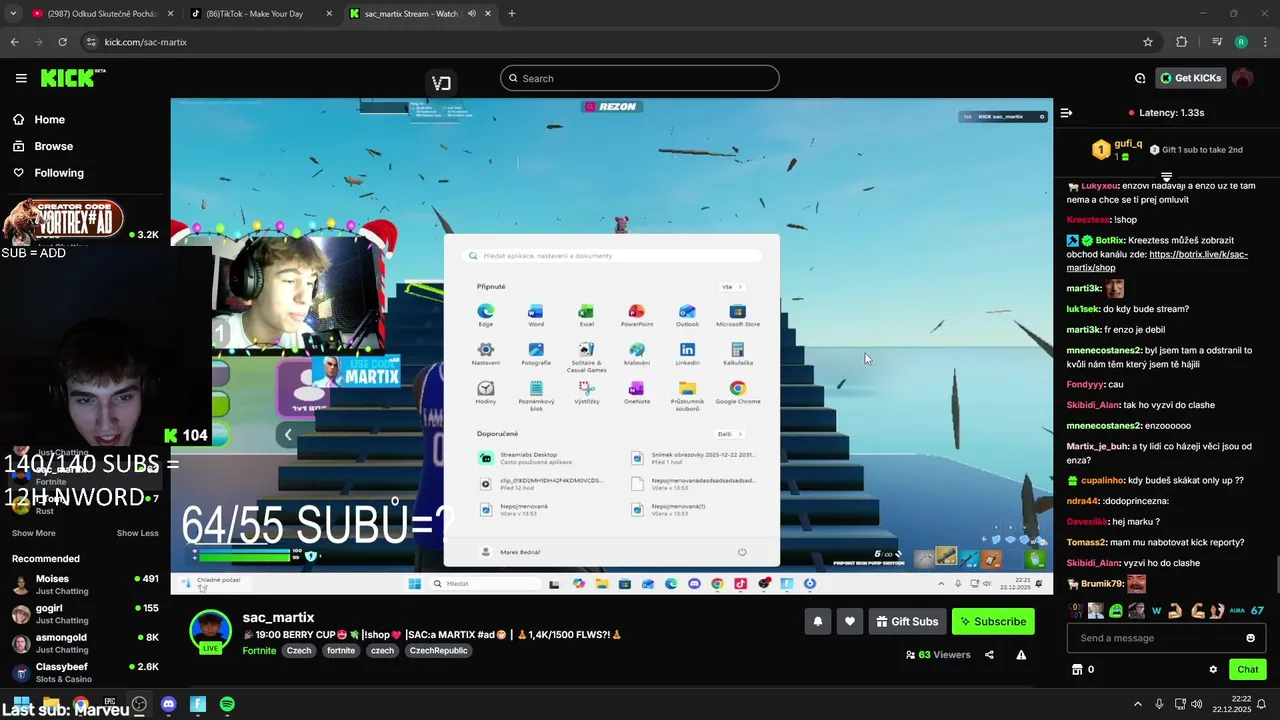The width and height of the screenshot is (1280, 720).
Task: Click the share icon near Viewers
Action: [989, 655]
